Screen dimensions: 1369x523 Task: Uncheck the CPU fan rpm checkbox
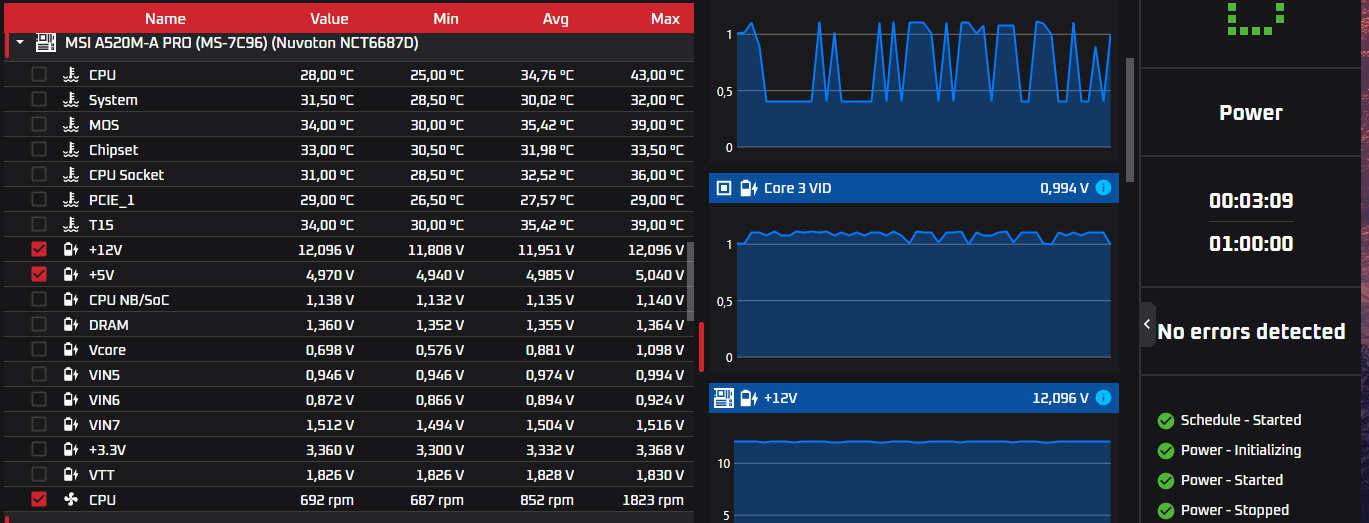39,499
